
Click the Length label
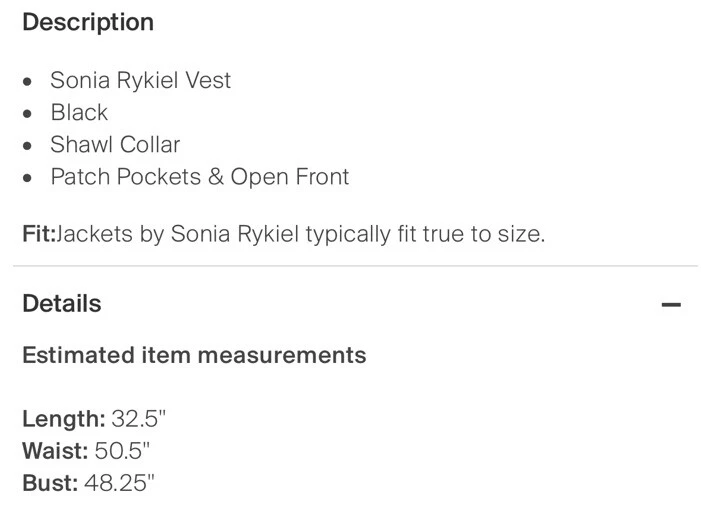click(x=63, y=418)
